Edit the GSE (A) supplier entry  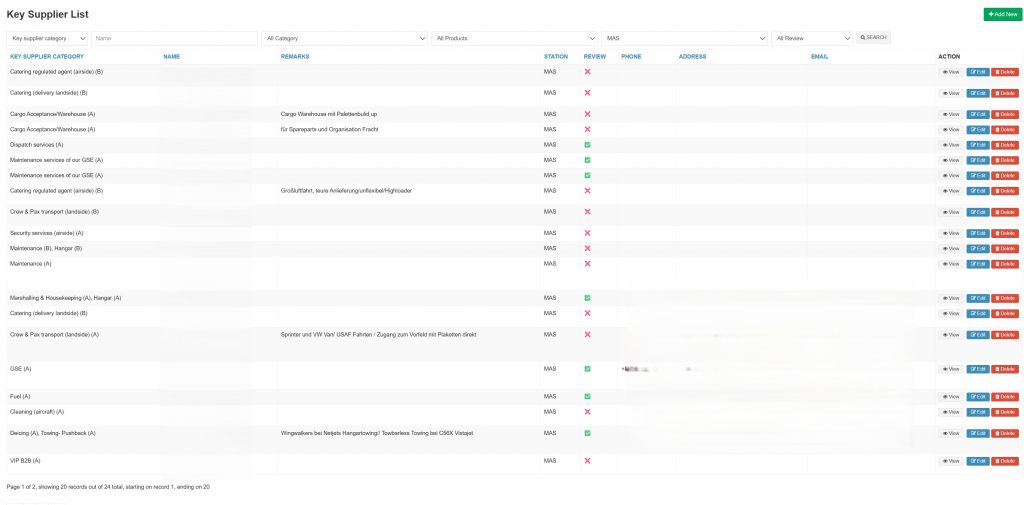977,369
